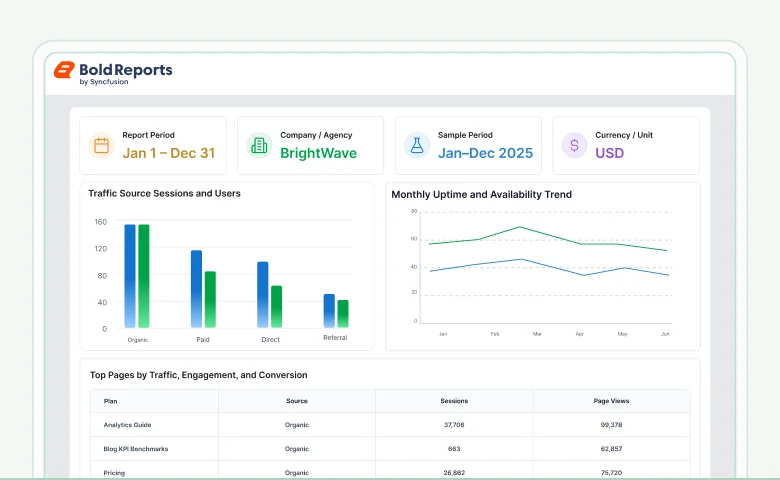Click the Bold Reports title text
This screenshot has height=480, width=780.
coord(126,70)
